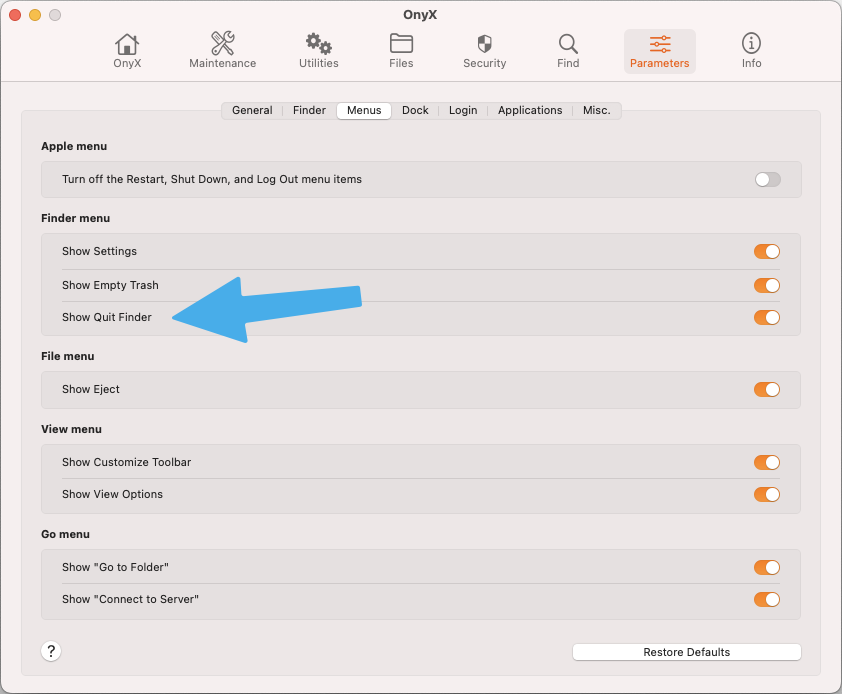Click the "File menu" heading
Viewport: 842px width, 694px height.
[x=68, y=356]
